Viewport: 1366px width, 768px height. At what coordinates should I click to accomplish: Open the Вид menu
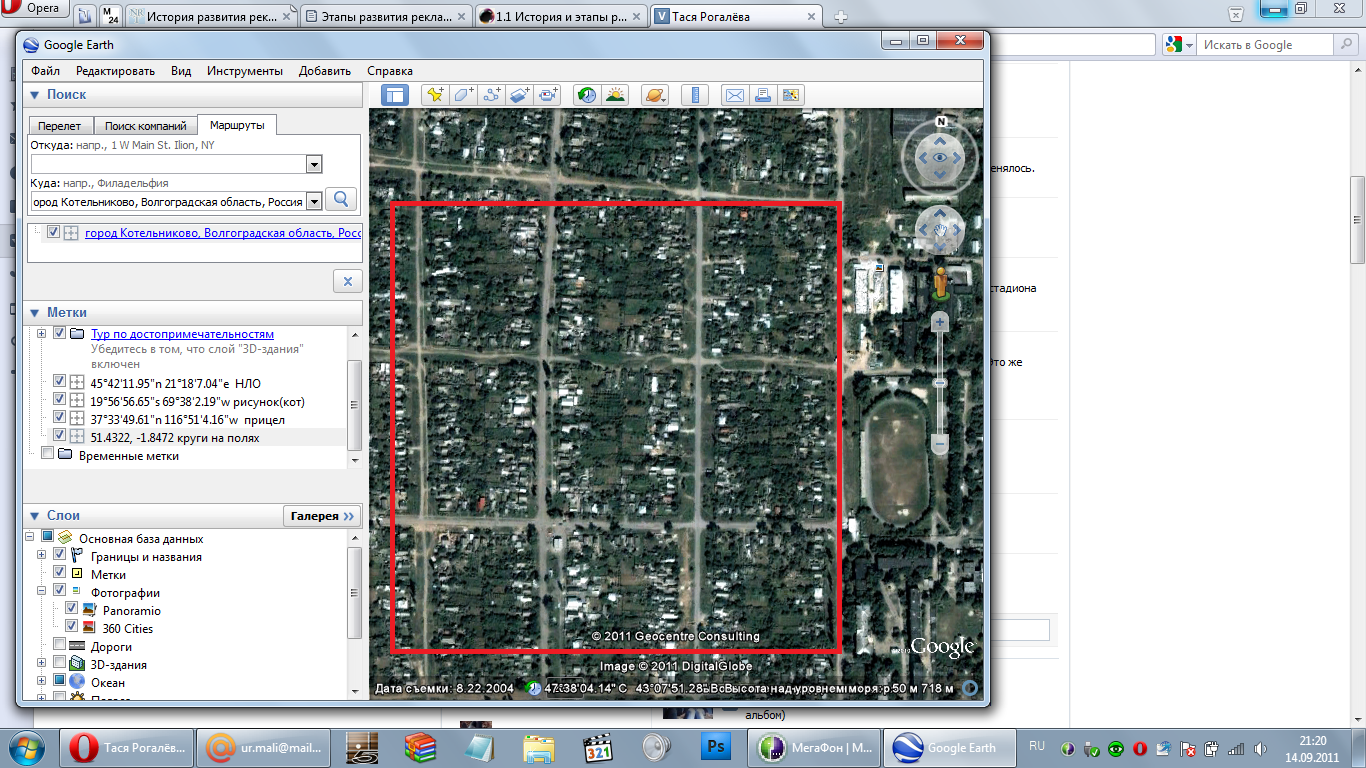click(181, 71)
